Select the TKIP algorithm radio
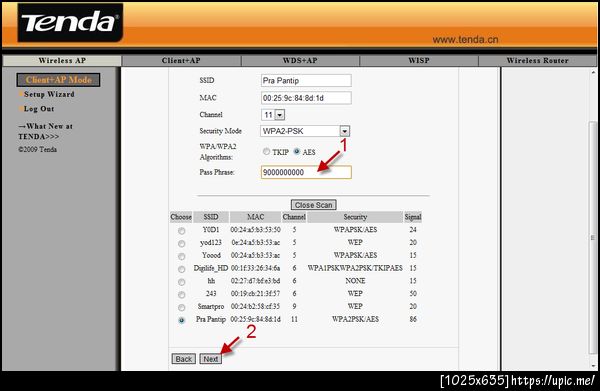This screenshot has height=391, width=600. [x=266, y=152]
